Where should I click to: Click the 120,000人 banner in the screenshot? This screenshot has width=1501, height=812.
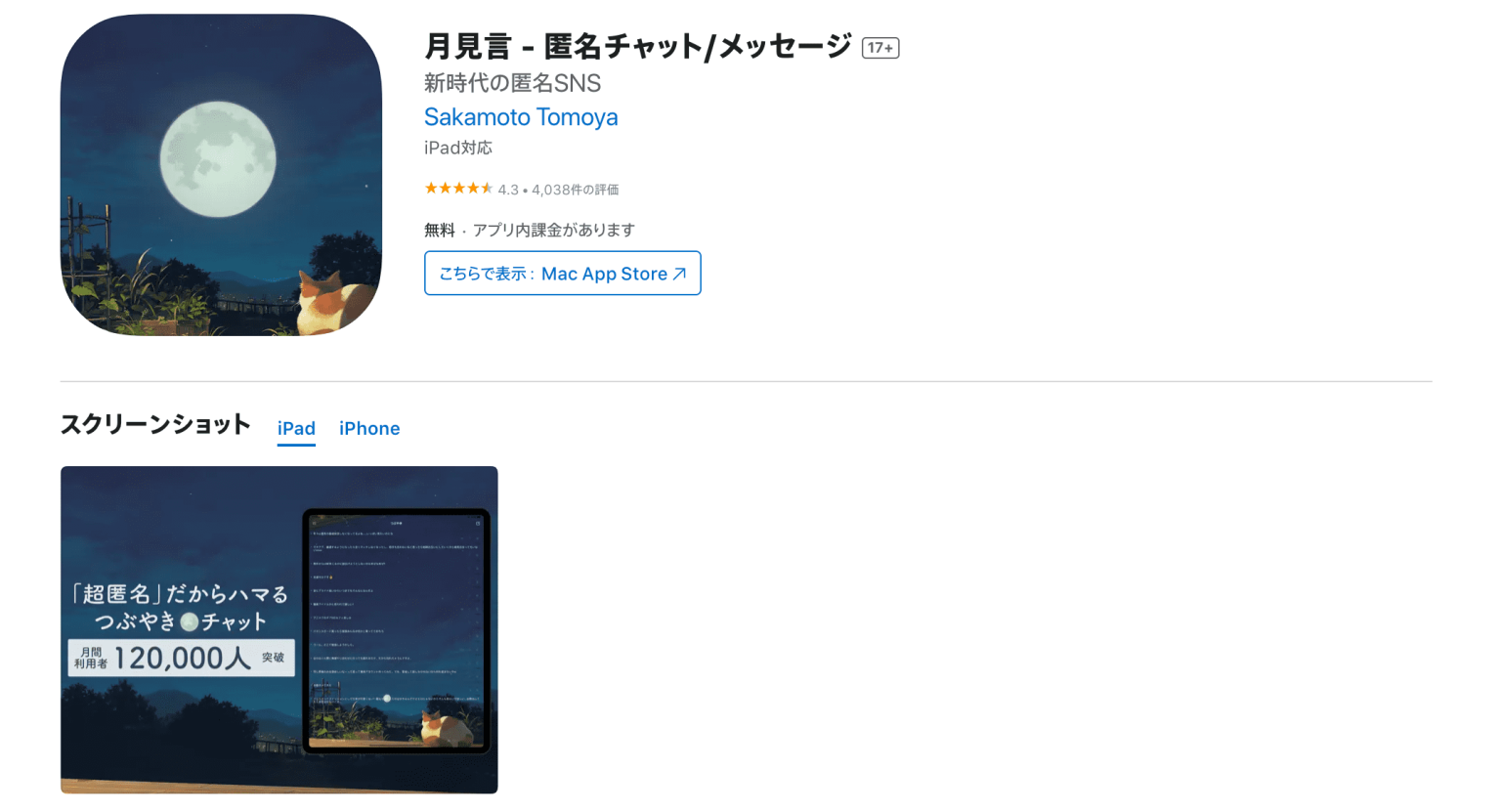coord(182,658)
